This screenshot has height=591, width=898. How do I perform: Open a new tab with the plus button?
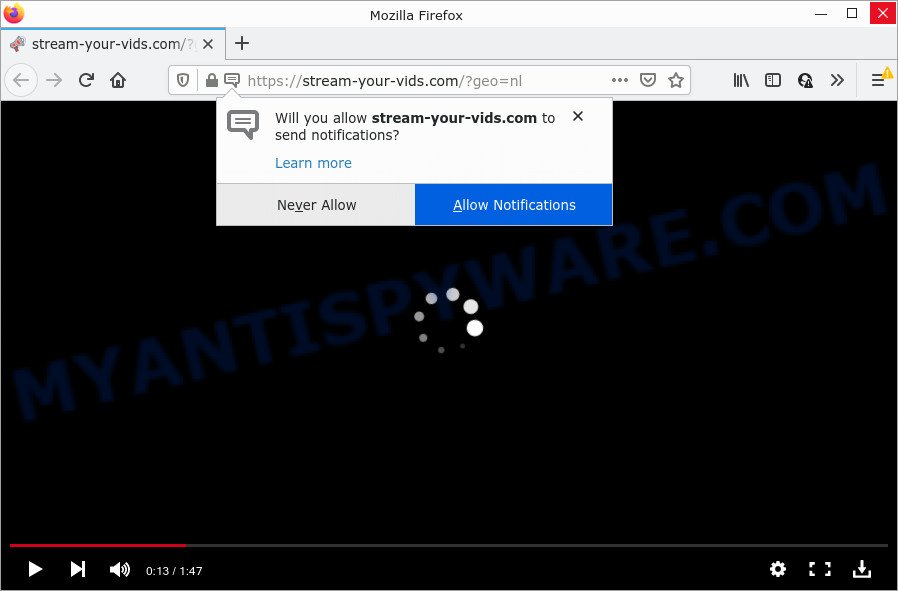242,43
